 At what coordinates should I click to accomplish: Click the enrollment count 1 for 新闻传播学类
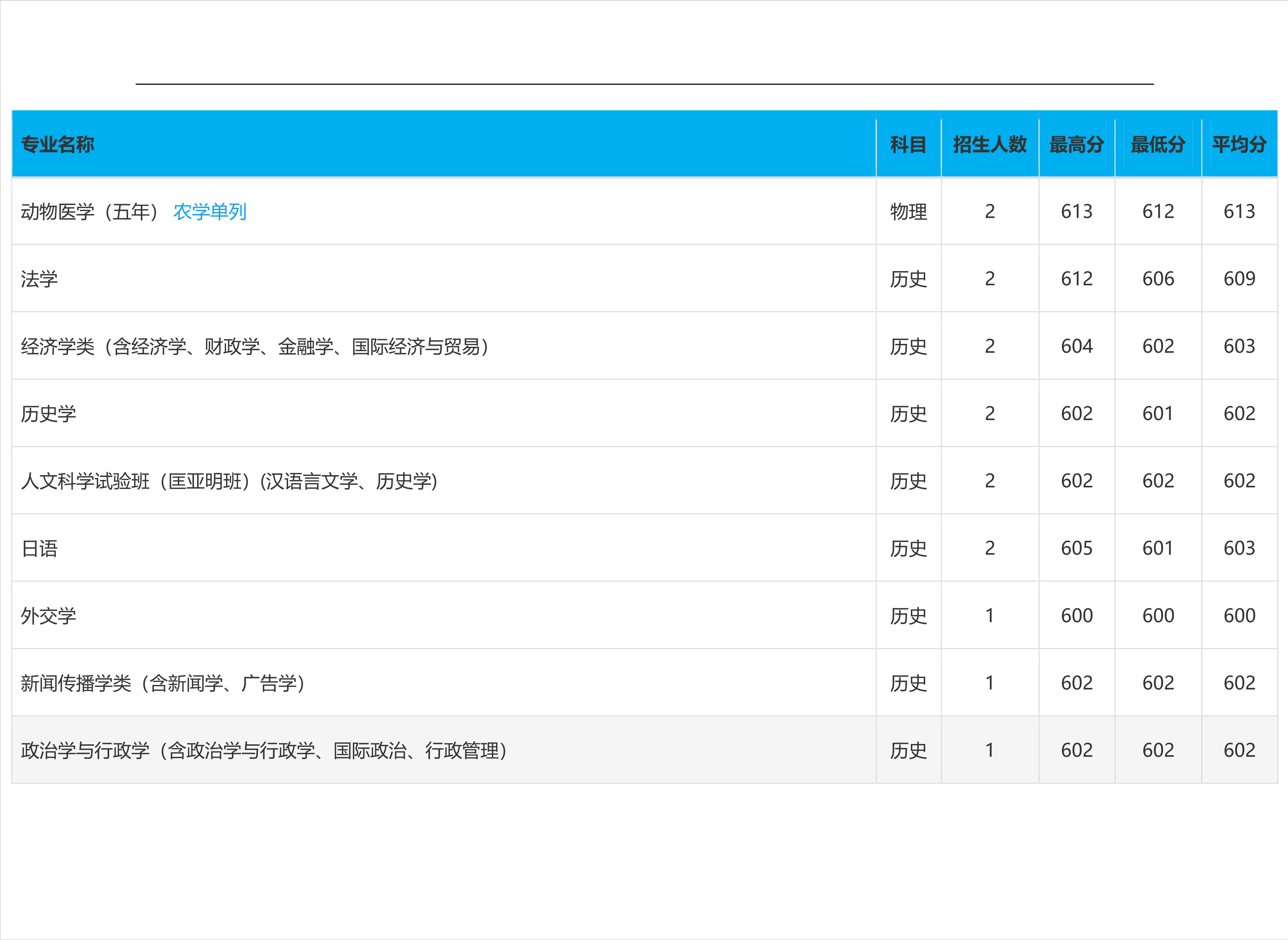coord(990,683)
